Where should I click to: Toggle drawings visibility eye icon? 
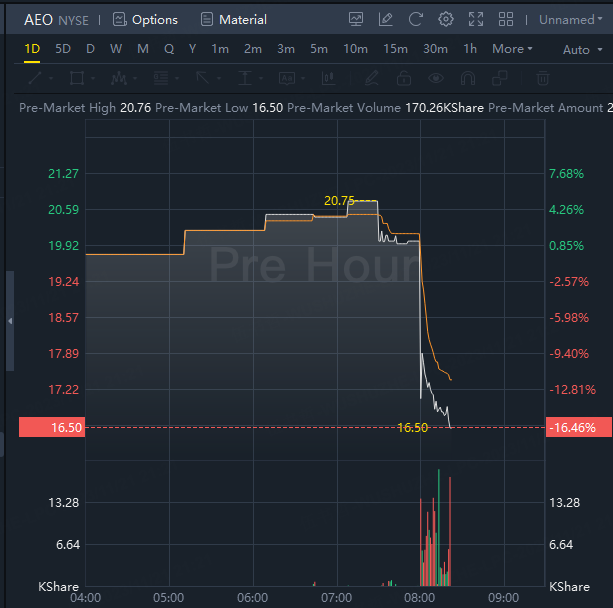pos(436,78)
